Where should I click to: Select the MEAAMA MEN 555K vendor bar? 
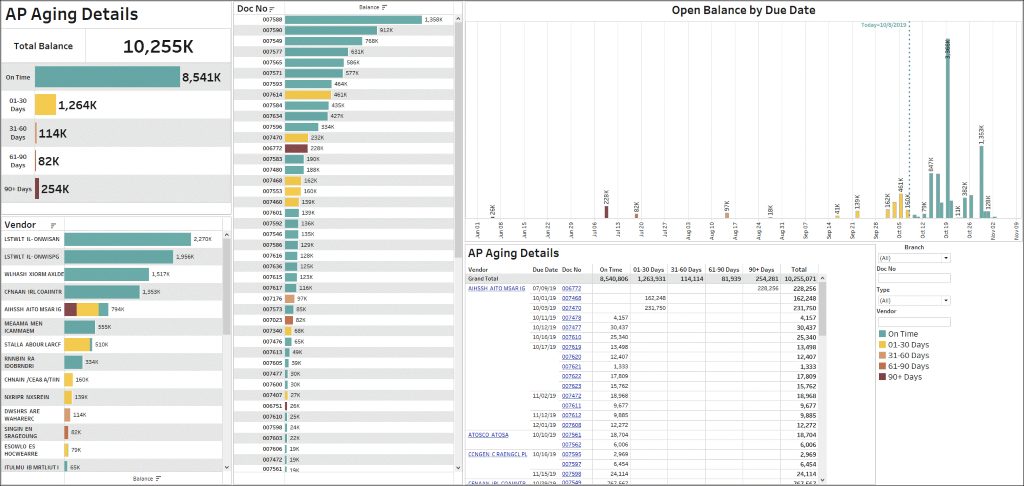click(x=80, y=327)
